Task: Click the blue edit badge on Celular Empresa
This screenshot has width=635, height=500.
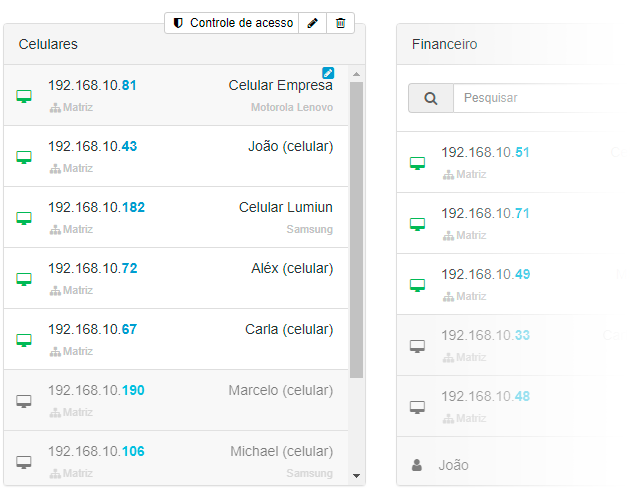Action: 328,72
